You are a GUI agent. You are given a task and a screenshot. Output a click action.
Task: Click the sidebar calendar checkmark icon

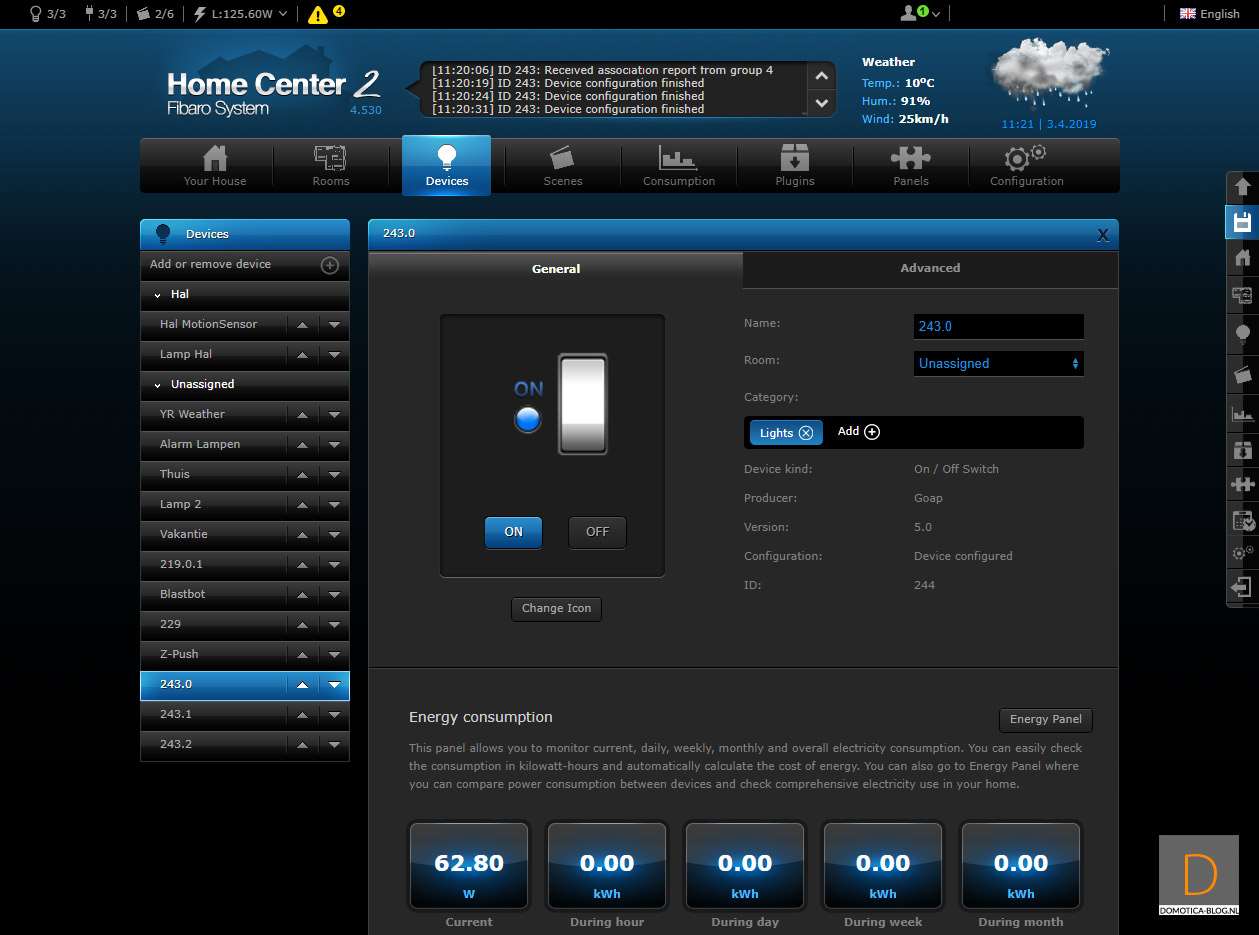point(1242,520)
